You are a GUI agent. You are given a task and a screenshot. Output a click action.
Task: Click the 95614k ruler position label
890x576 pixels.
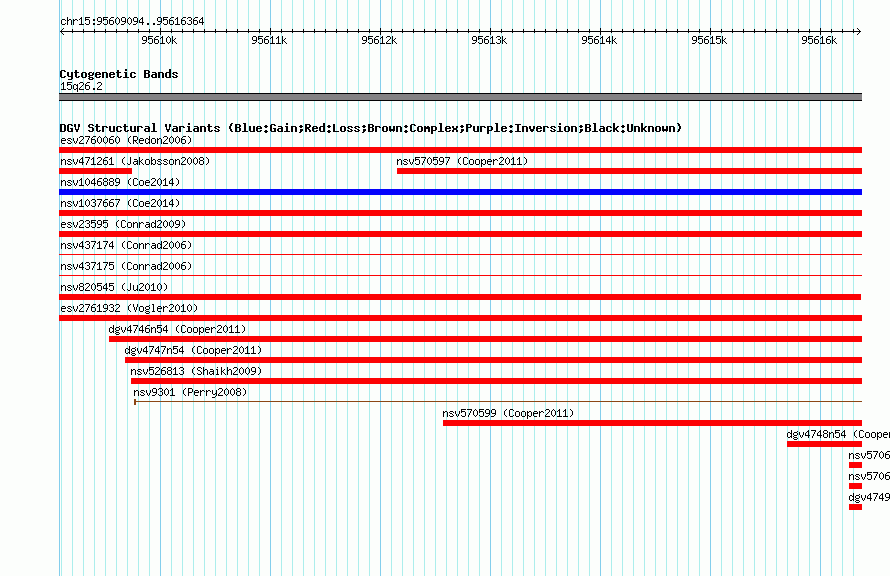[x=599, y=40]
